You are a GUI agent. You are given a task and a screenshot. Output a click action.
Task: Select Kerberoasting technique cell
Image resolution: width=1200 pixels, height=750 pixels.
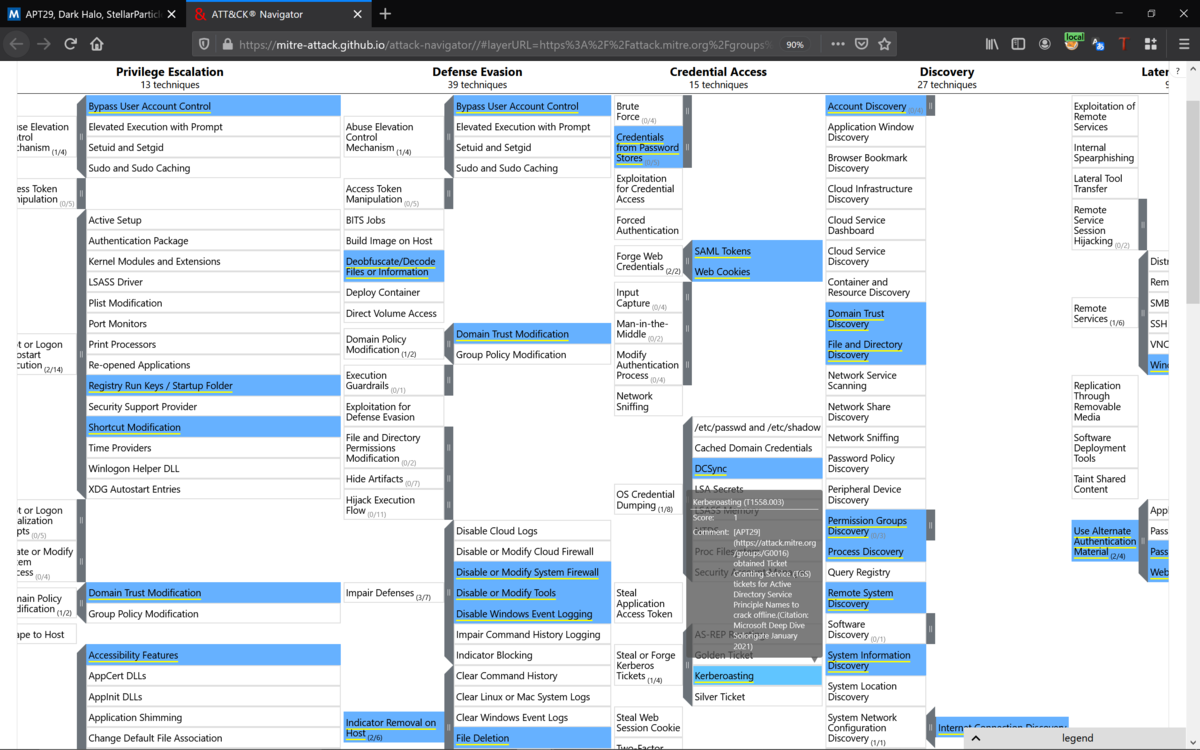tap(757, 676)
